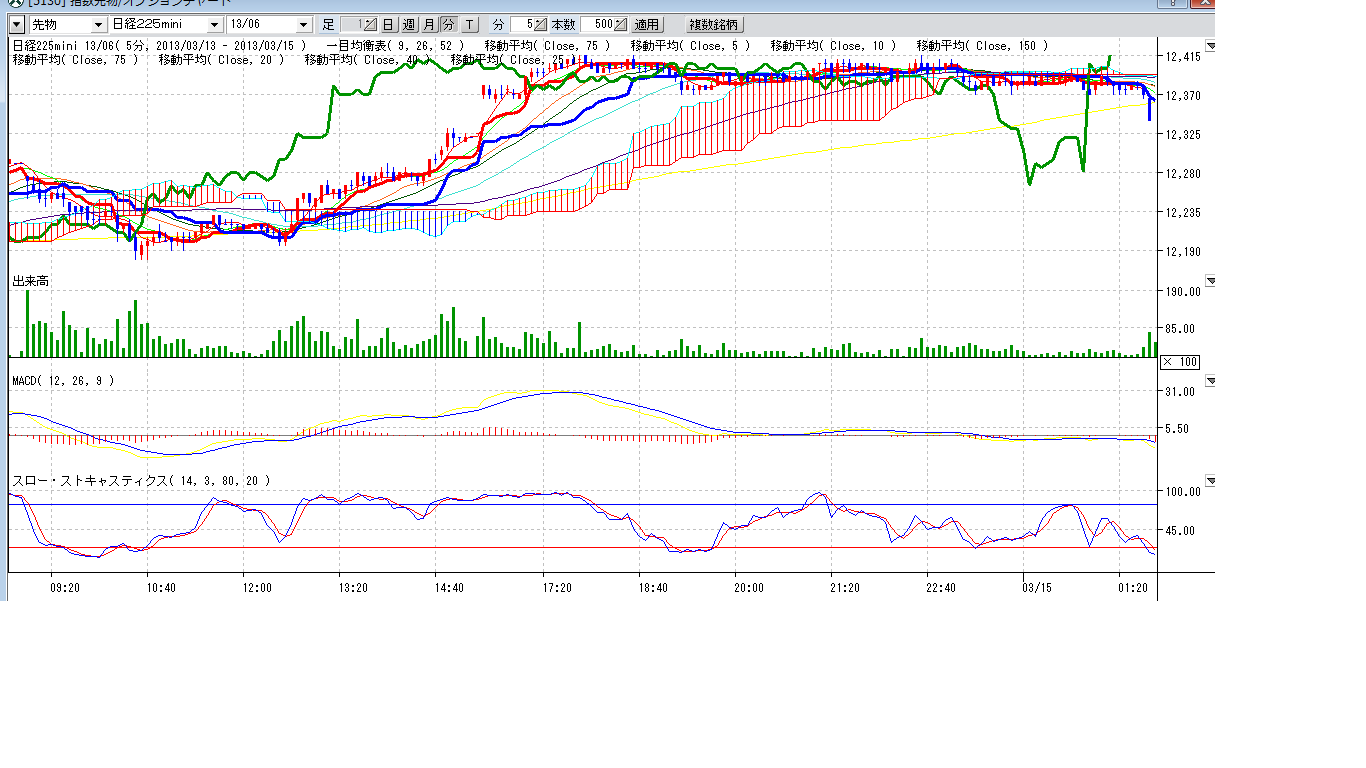
Task: Switch chart to daily (日) timeframe
Action: click(388, 24)
